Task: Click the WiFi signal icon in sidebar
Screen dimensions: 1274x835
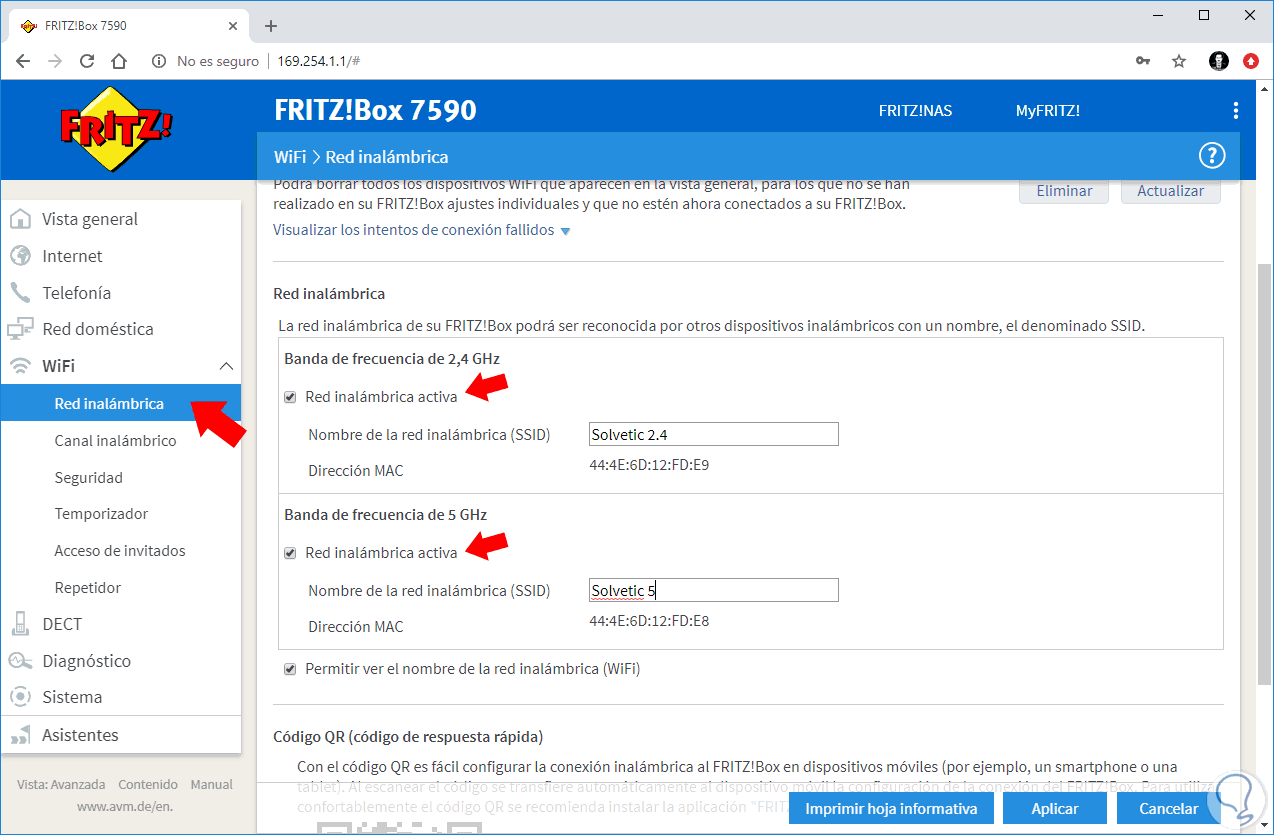Action: pyautogui.click(x=20, y=366)
